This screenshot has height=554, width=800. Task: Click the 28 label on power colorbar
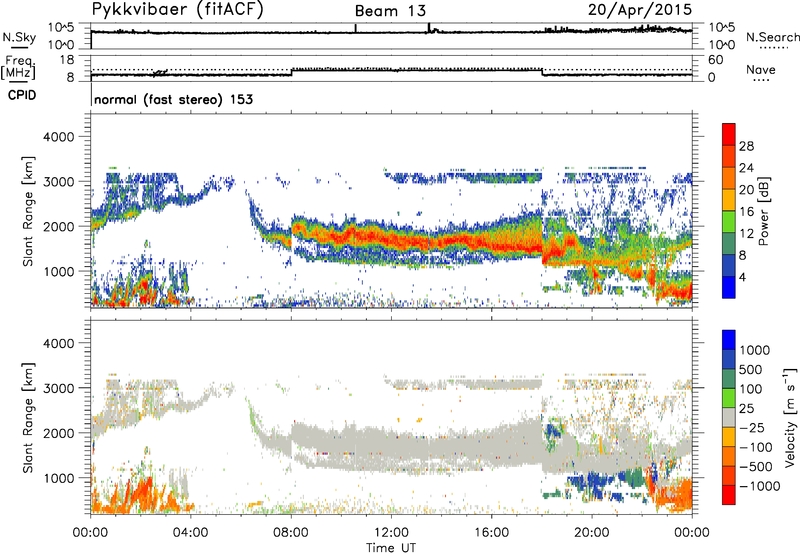(x=746, y=146)
